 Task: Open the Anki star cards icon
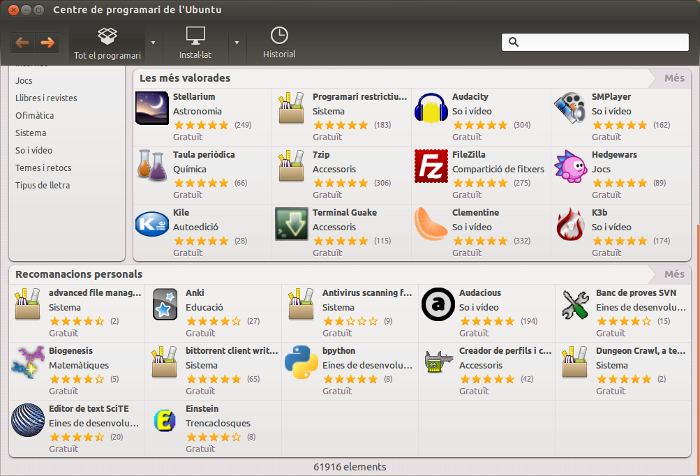click(x=165, y=304)
